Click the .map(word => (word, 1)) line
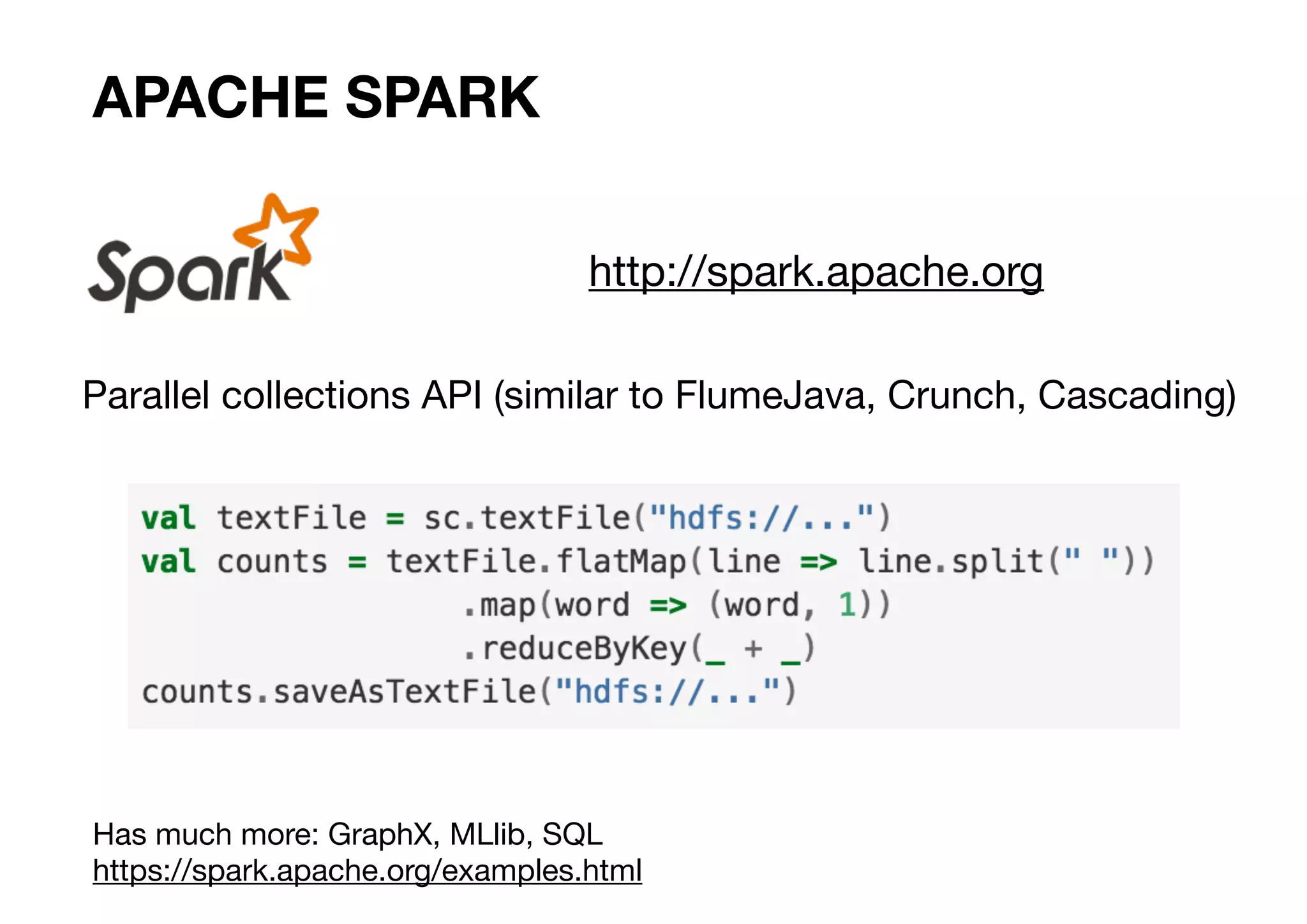 [676, 605]
